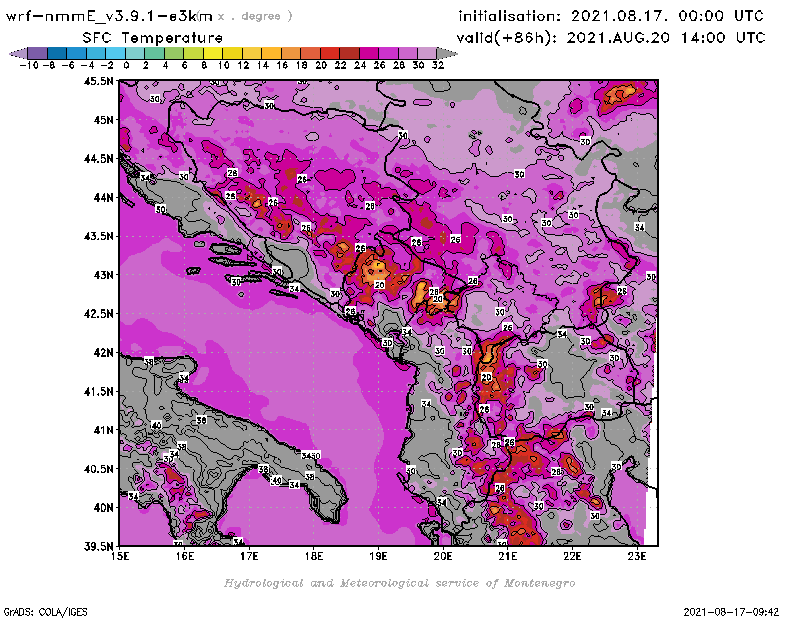Click the '39.5N' latitude label
The image size is (800, 618).
point(98,547)
